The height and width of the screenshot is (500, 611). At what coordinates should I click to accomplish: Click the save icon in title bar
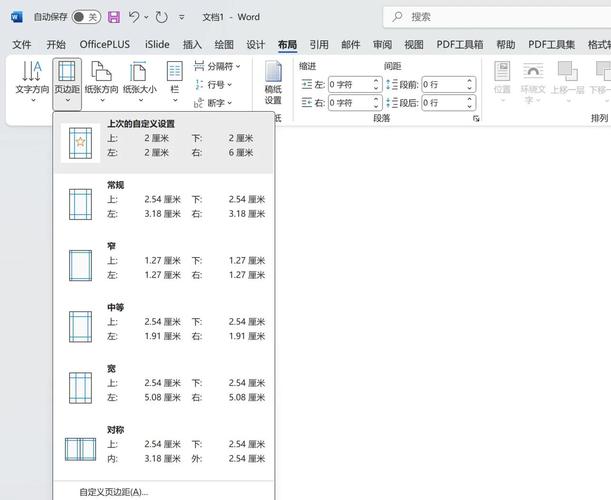click(113, 17)
